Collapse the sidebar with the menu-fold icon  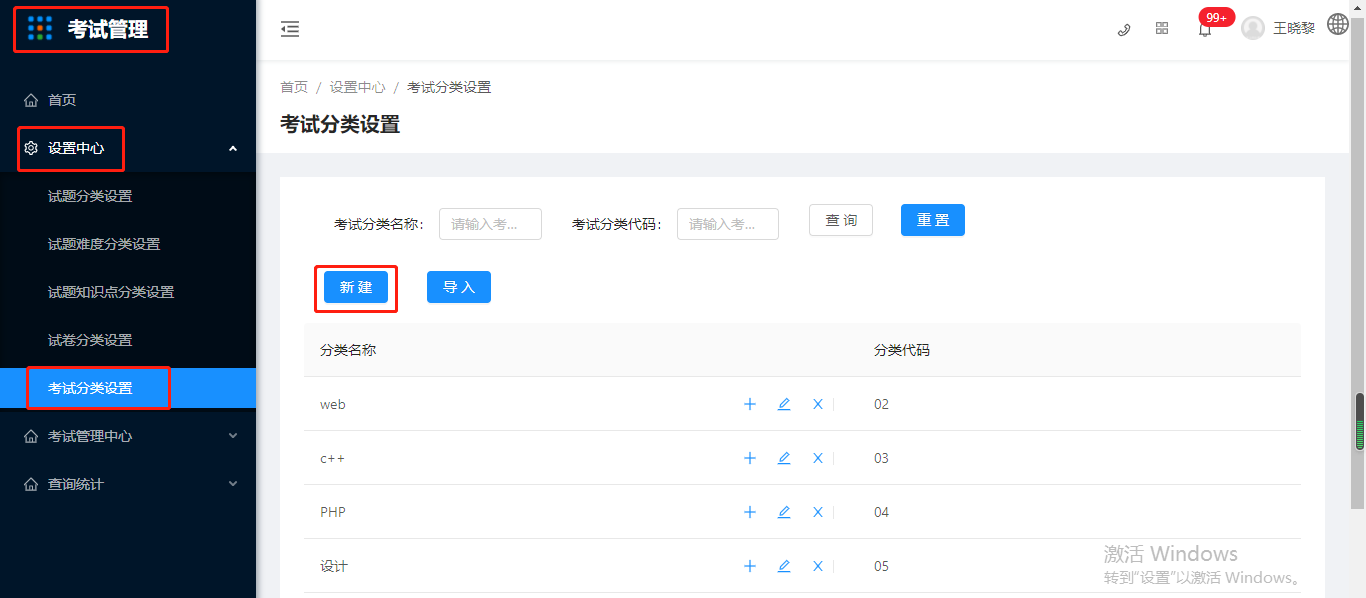pos(290,29)
